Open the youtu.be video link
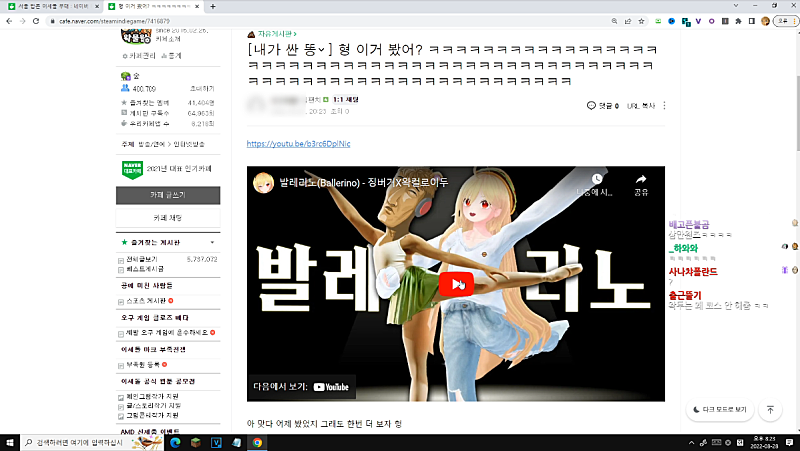This screenshot has width=800, height=451. click(x=298, y=143)
